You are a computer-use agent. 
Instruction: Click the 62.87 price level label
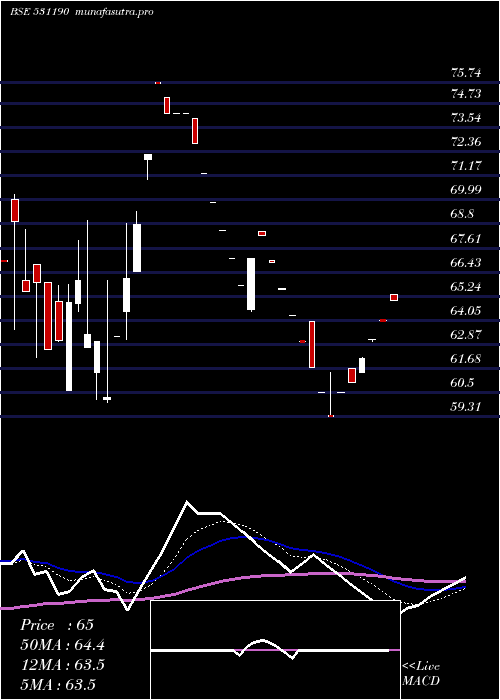[466, 335]
